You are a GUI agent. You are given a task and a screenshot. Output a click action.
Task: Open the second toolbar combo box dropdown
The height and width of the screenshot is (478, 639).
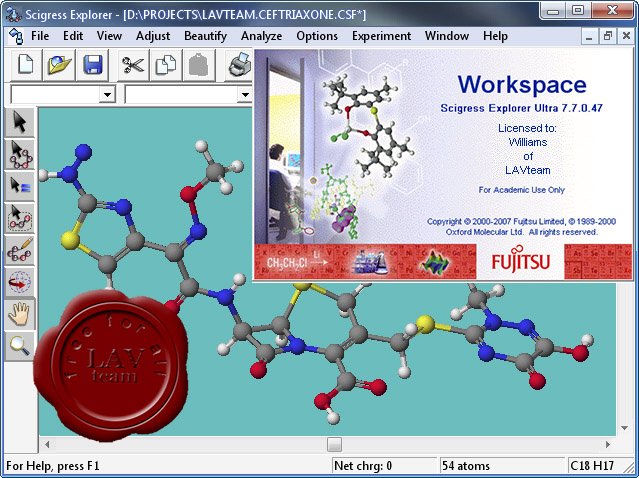245,95
